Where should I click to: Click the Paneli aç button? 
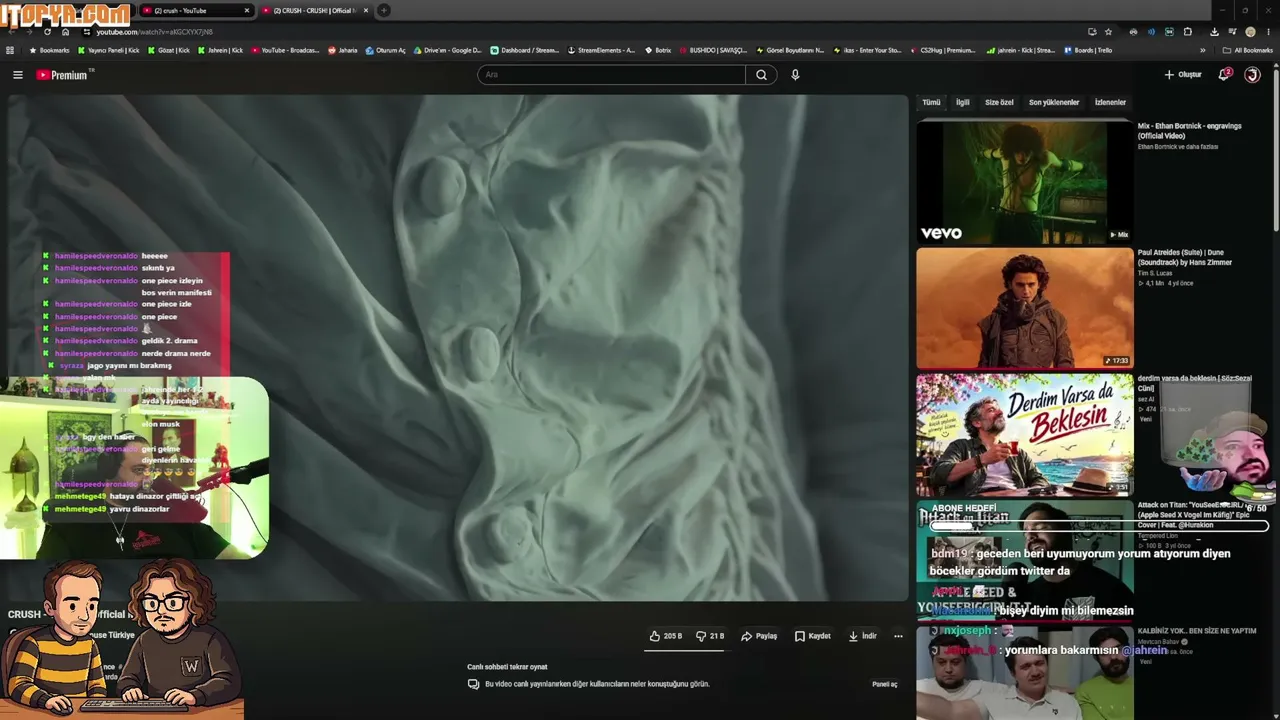pos(885,684)
